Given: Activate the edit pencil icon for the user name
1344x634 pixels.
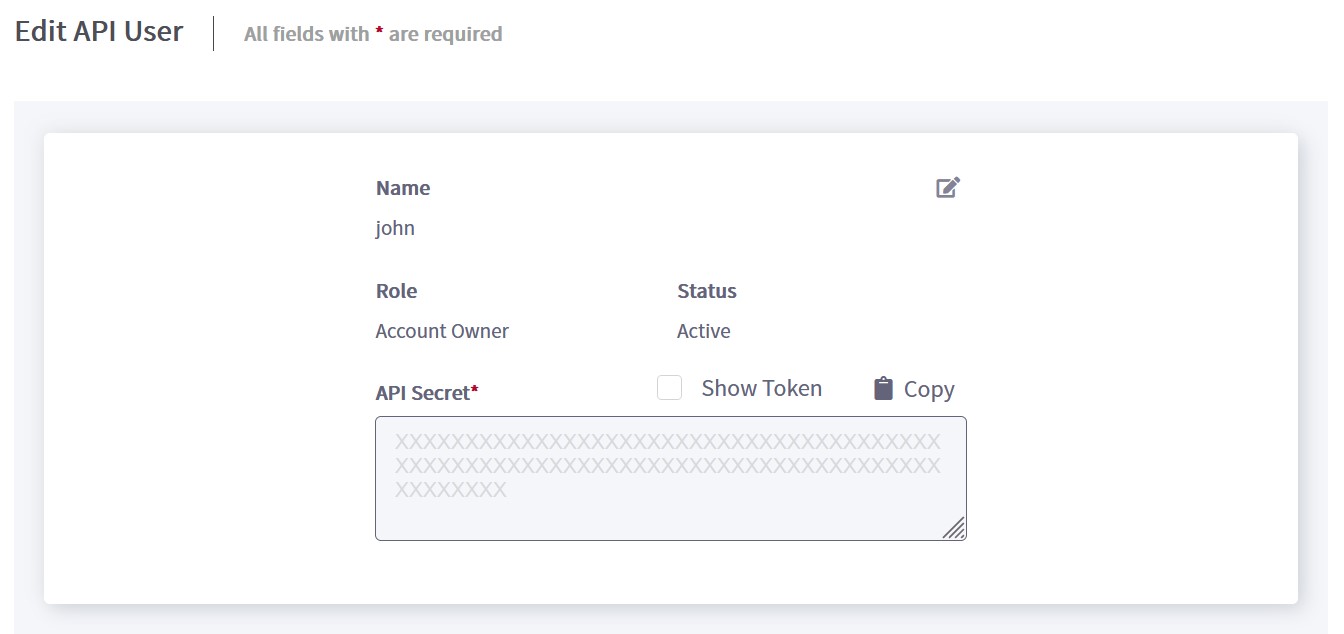Looking at the screenshot, I should (948, 187).
